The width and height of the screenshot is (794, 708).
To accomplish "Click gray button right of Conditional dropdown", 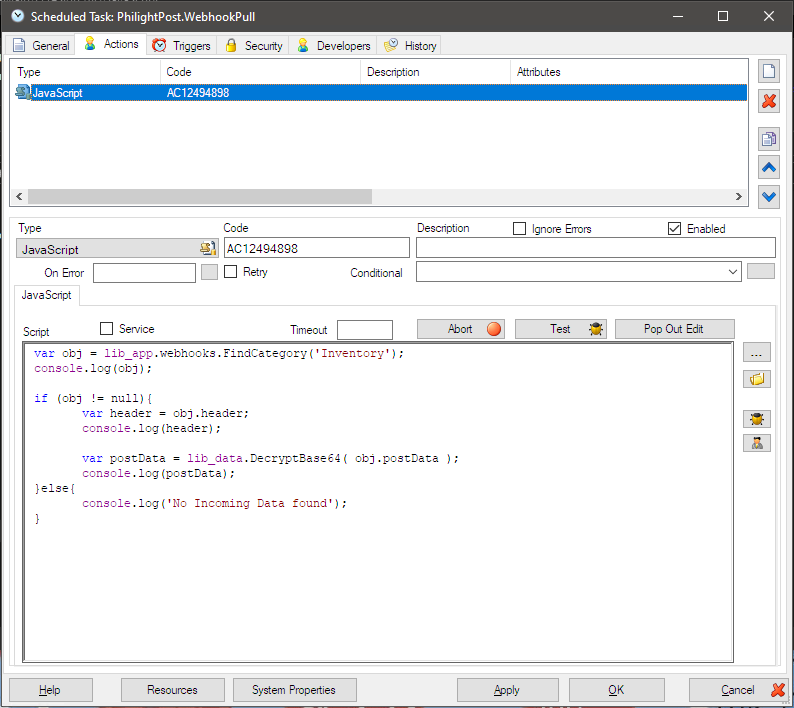I will click(761, 271).
